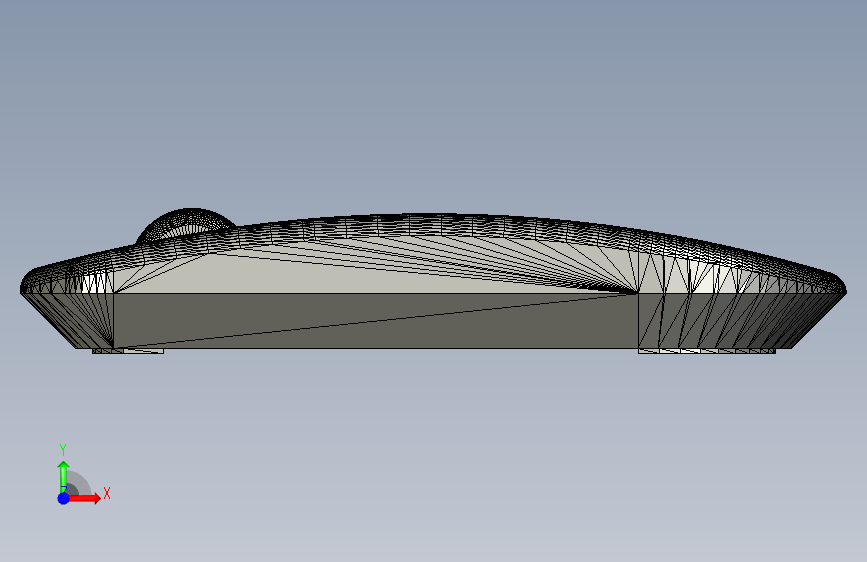This screenshot has height=562, width=867.
Task: Select the long rear pad under the model
Action: [x=707, y=351]
